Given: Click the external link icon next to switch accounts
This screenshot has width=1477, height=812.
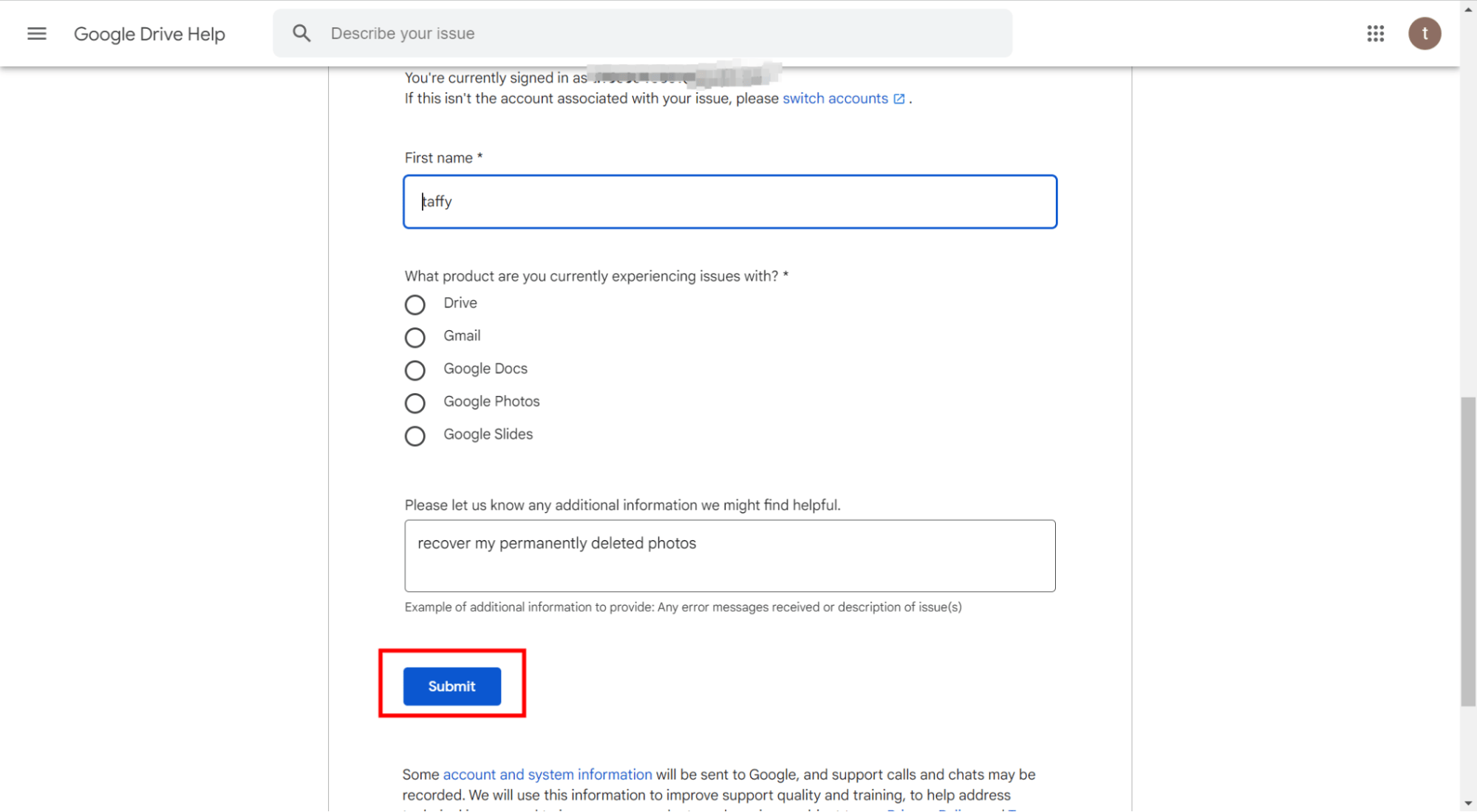Looking at the screenshot, I should pyautogui.click(x=898, y=98).
